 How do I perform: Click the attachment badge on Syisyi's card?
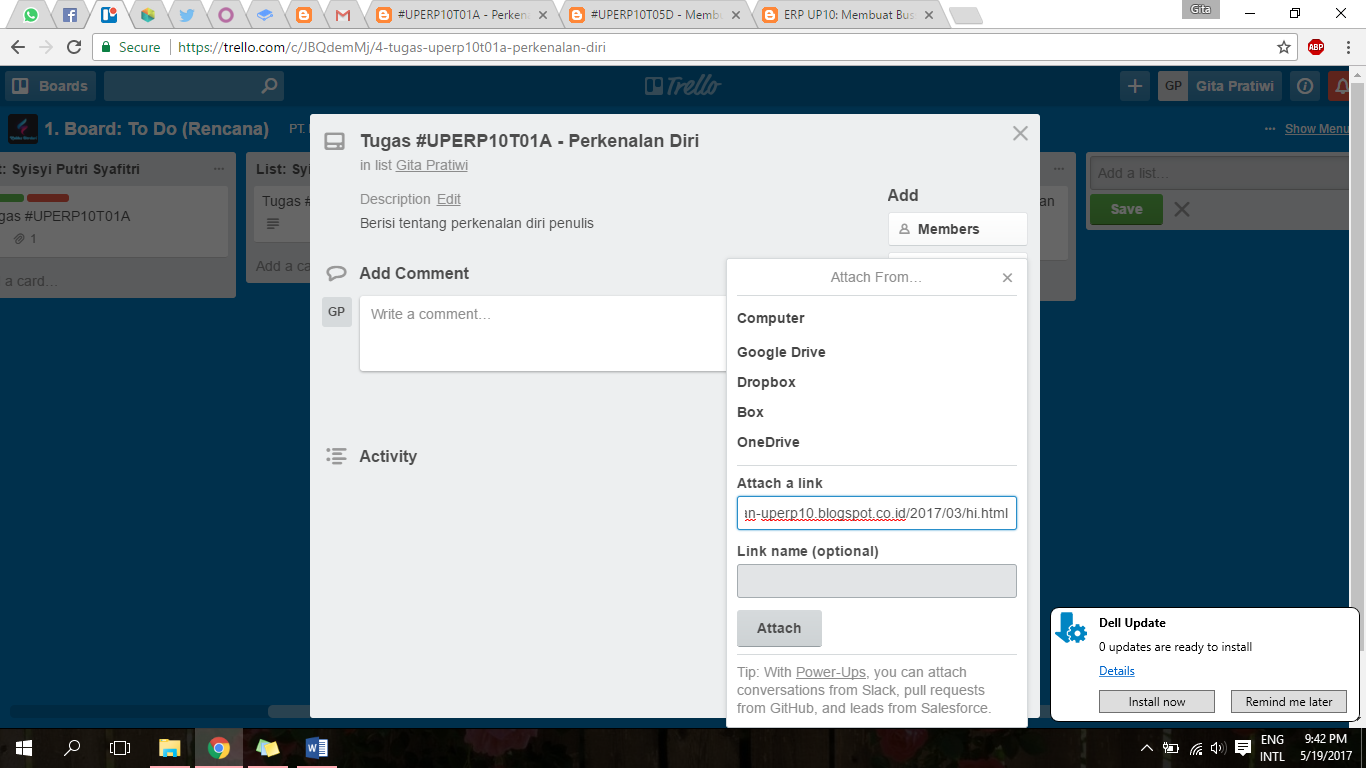[x=26, y=239]
